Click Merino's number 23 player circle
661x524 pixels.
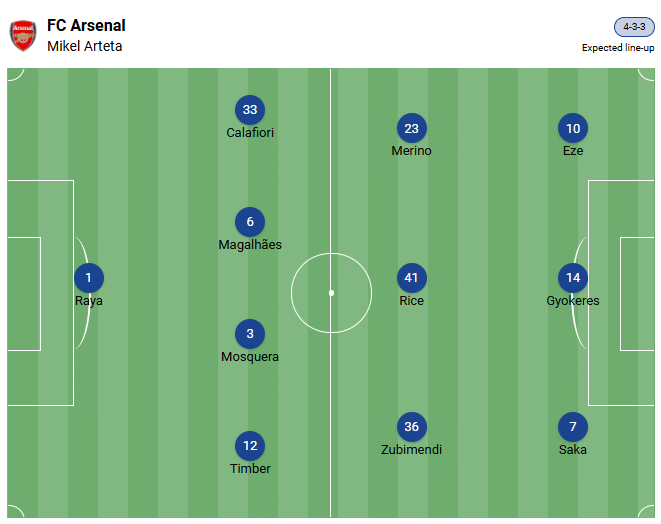pos(411,128)
